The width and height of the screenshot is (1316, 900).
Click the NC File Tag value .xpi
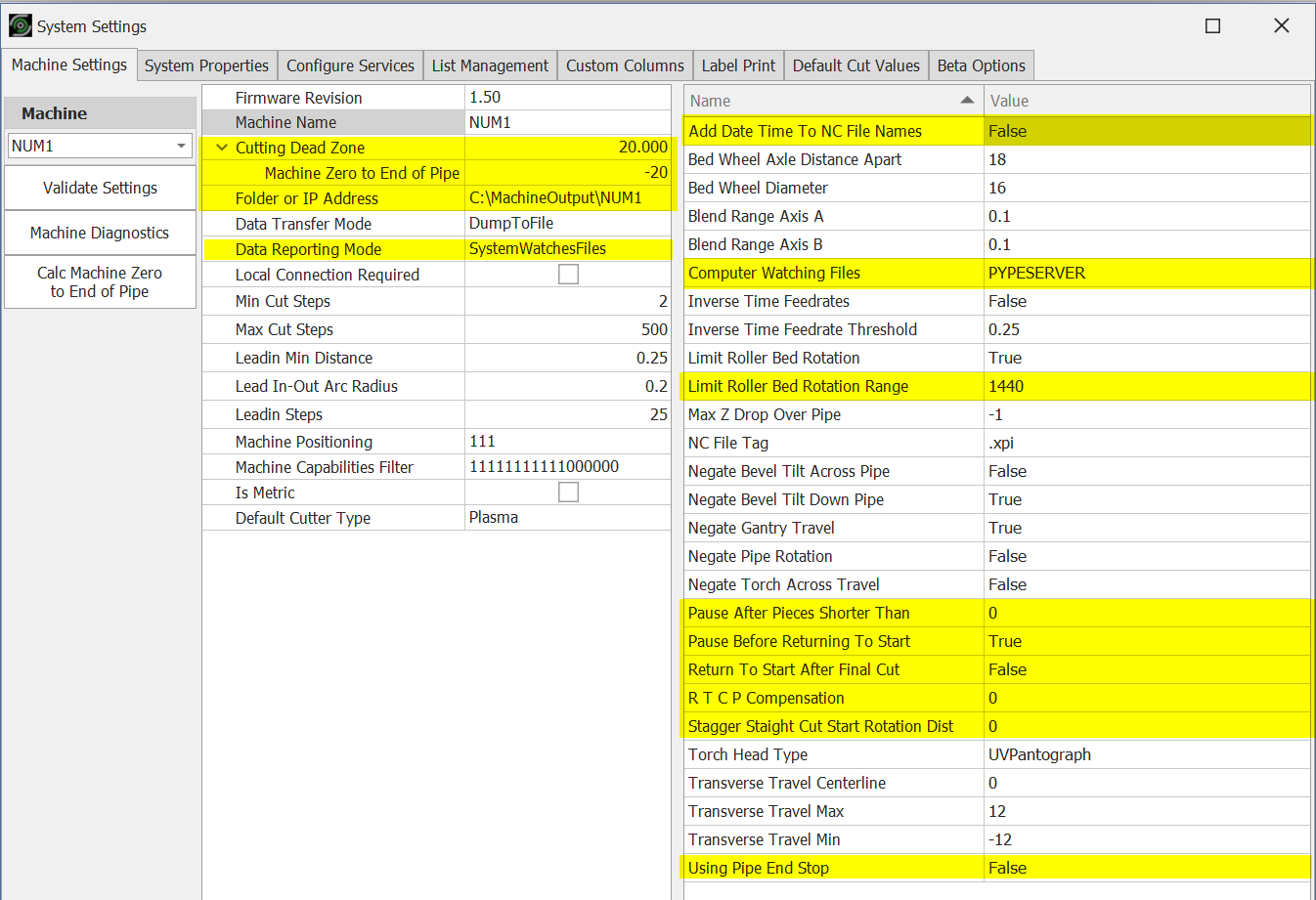(x=1147, y=443)
